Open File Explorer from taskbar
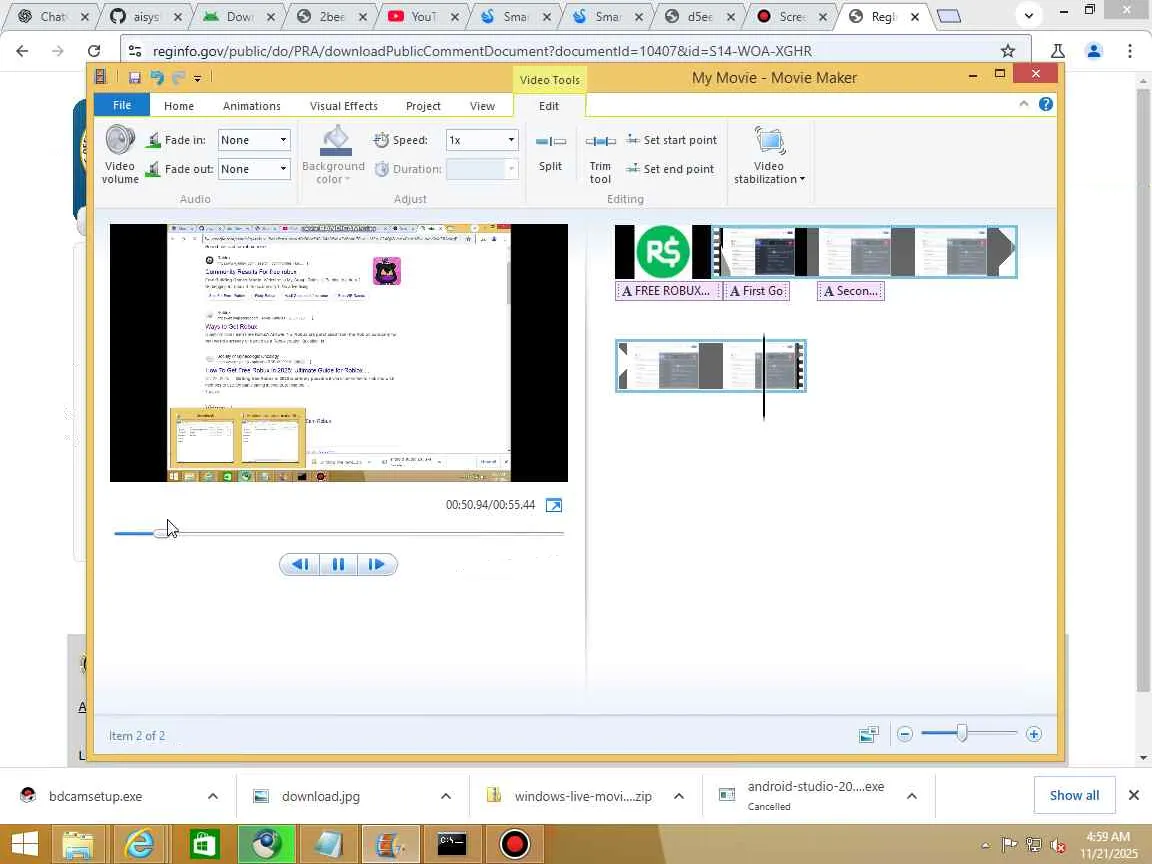This screenshot has width=1152, height=864. pos(77,845)
